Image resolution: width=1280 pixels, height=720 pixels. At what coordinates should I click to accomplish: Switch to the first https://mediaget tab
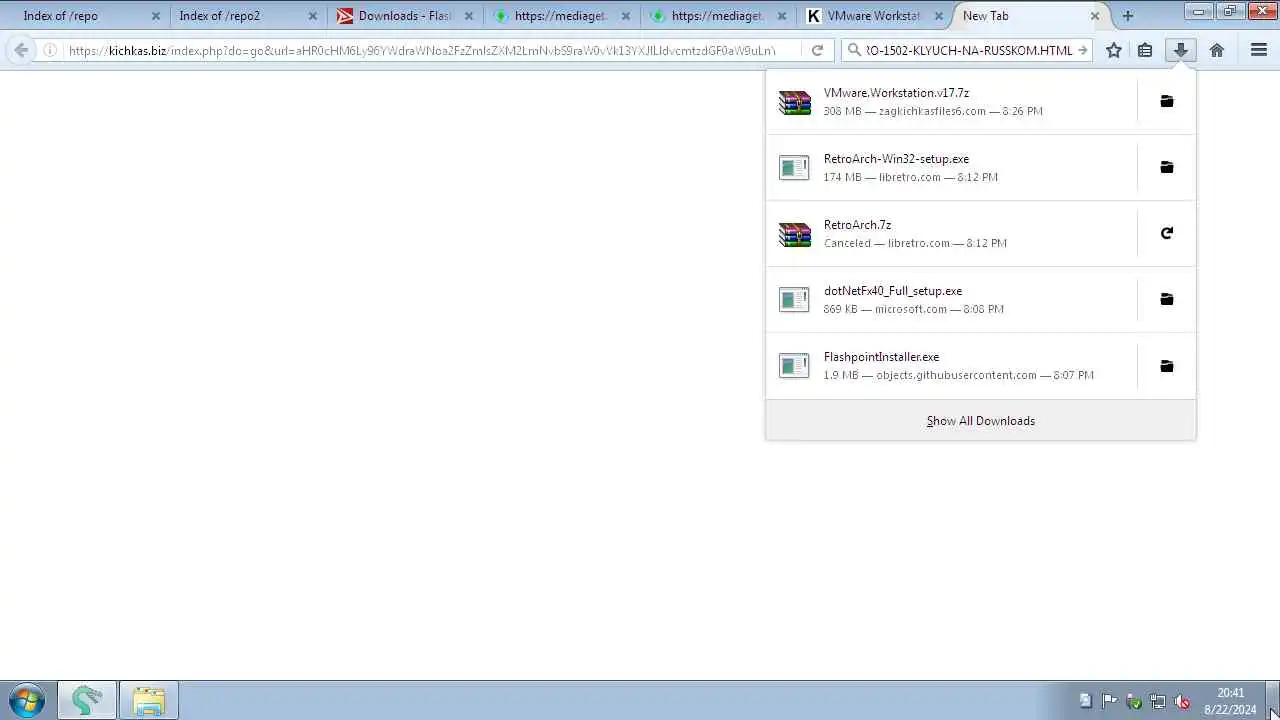click(561, 16)
